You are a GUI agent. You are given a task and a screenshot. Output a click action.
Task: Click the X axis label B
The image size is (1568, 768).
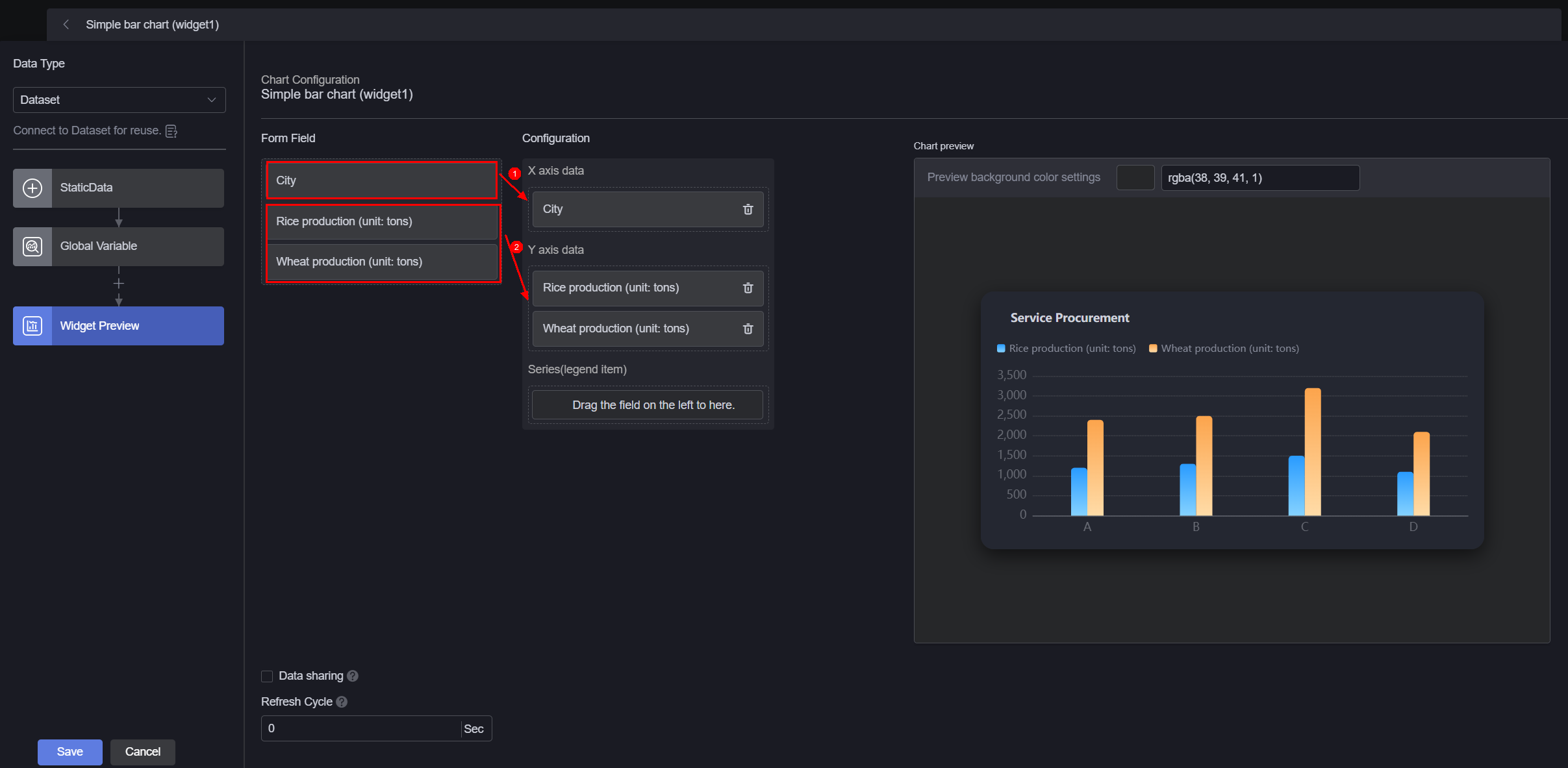[x=1196, y=527]
